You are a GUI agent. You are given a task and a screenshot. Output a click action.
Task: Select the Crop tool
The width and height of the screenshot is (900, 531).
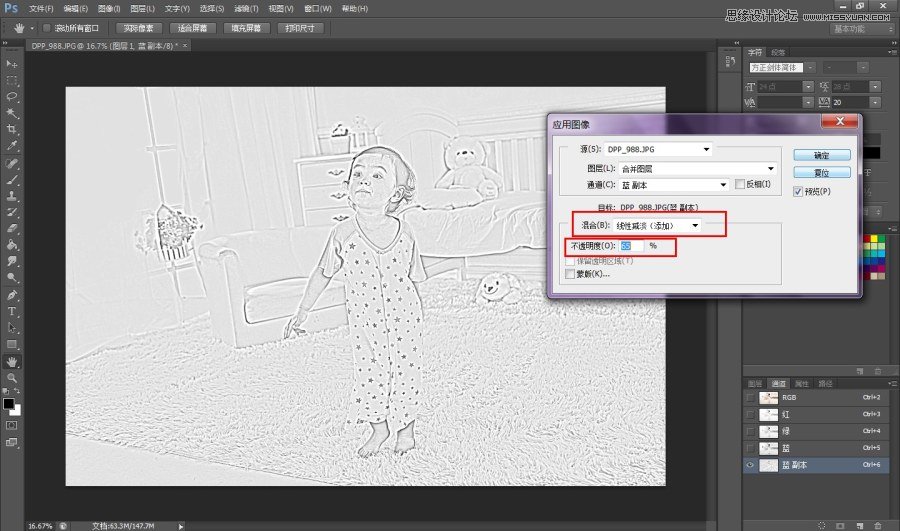tap(11, 129)
